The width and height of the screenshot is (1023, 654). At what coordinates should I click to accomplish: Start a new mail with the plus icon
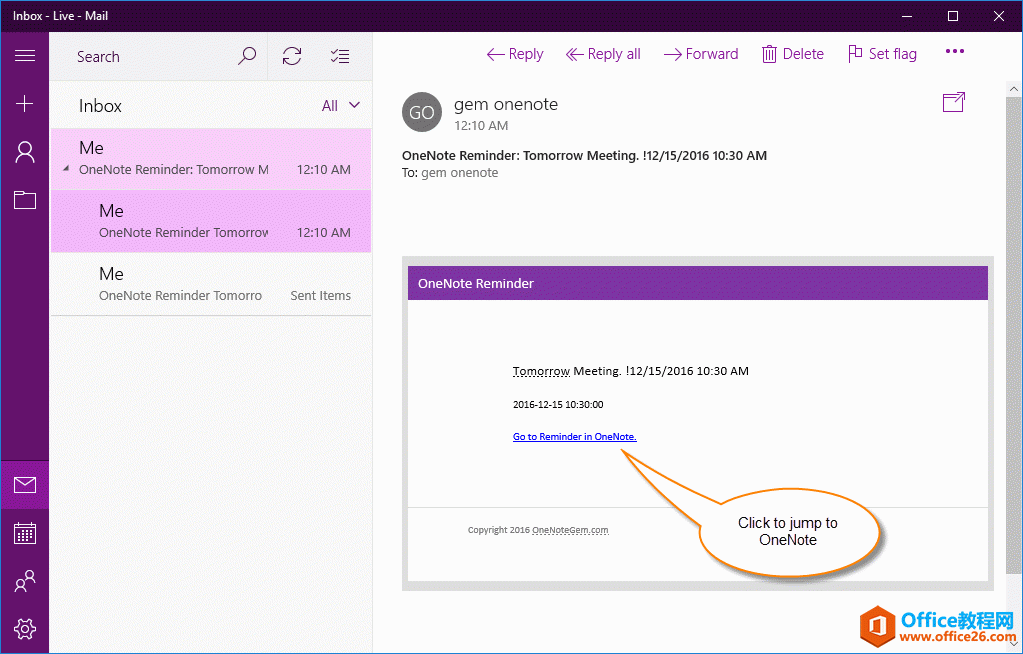[x=24, y=103]
